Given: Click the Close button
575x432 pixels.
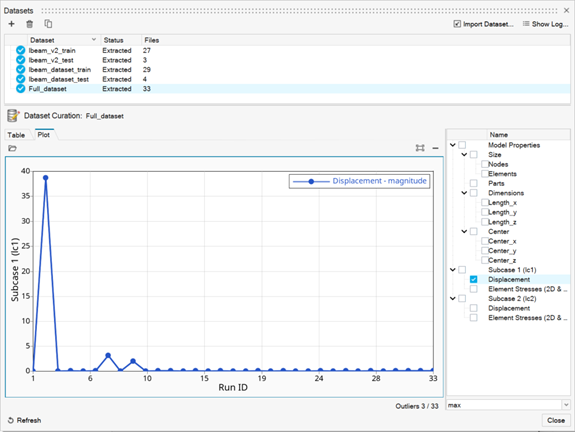Looking at the screenshot, I should [556, 420].
